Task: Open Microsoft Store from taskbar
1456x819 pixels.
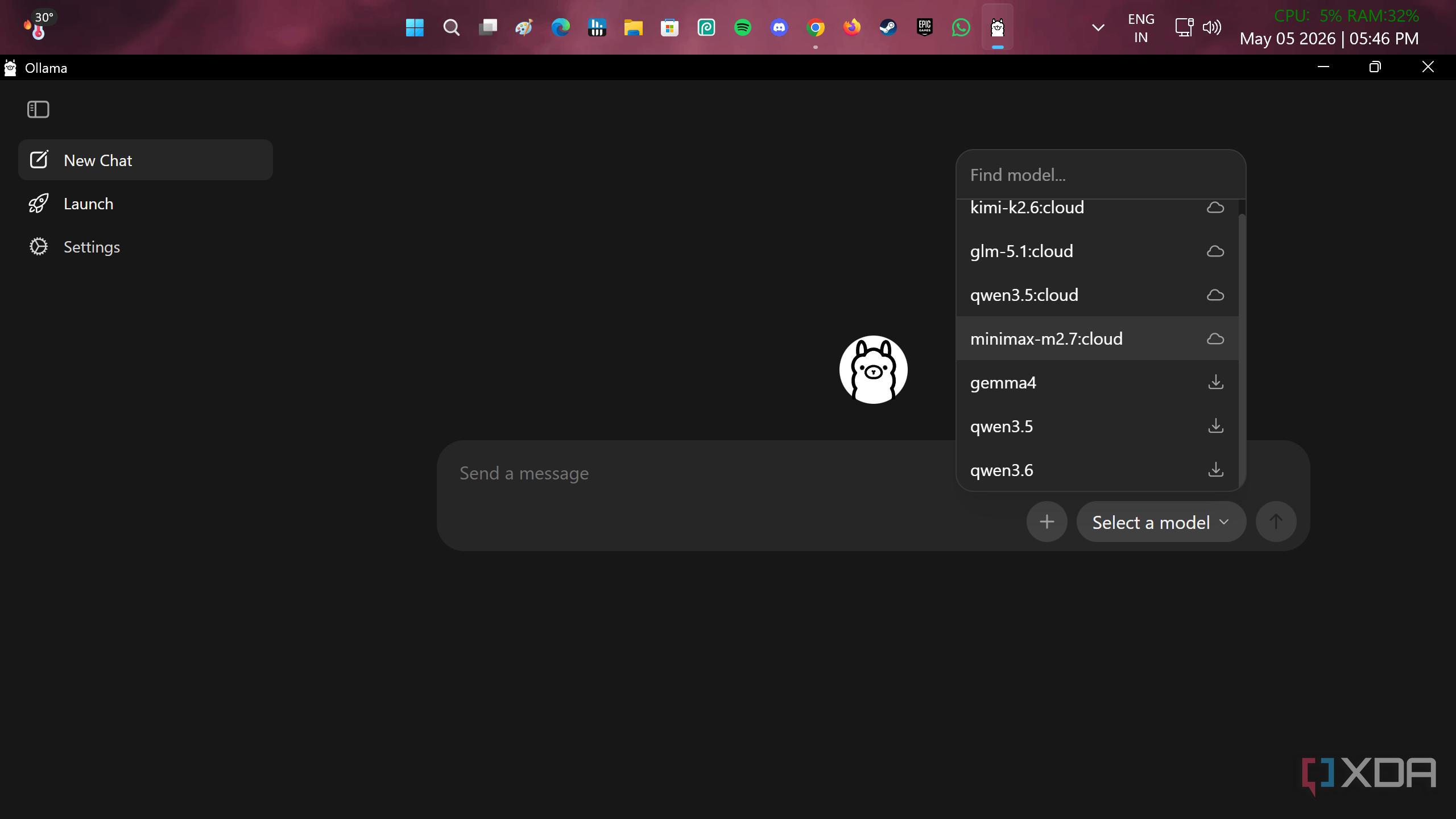Action: pos(669,27)
